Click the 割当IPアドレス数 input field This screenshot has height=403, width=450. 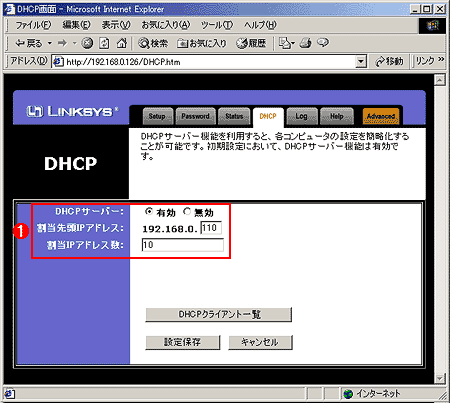[183, 245]
